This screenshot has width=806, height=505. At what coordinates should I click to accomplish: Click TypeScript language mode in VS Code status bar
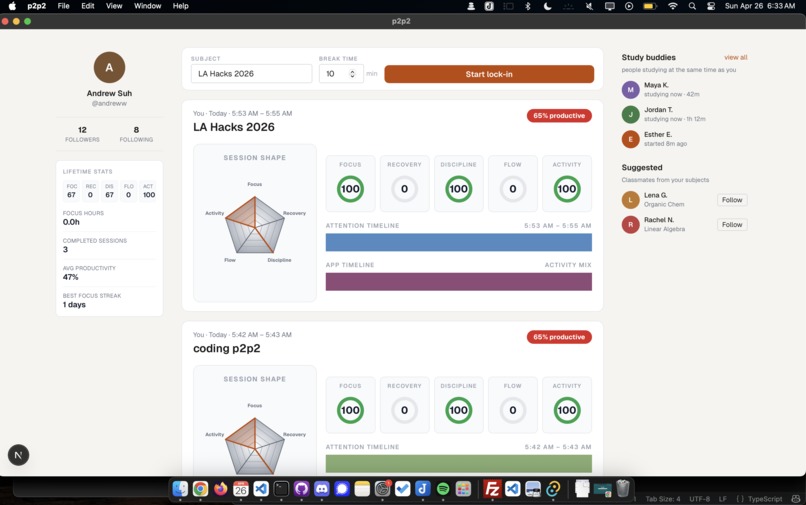[x=765, y=499]
